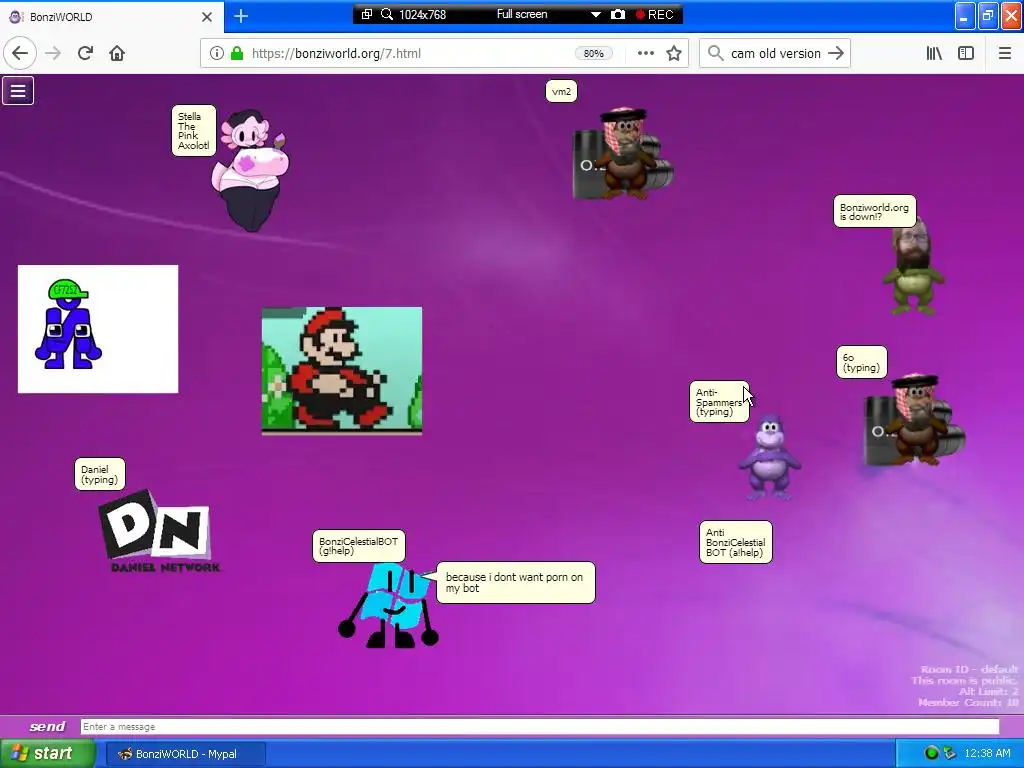Reset the 80% zoom level badge
The height and width of the screenshot is (768, 1024).
(x=594, y=54)
